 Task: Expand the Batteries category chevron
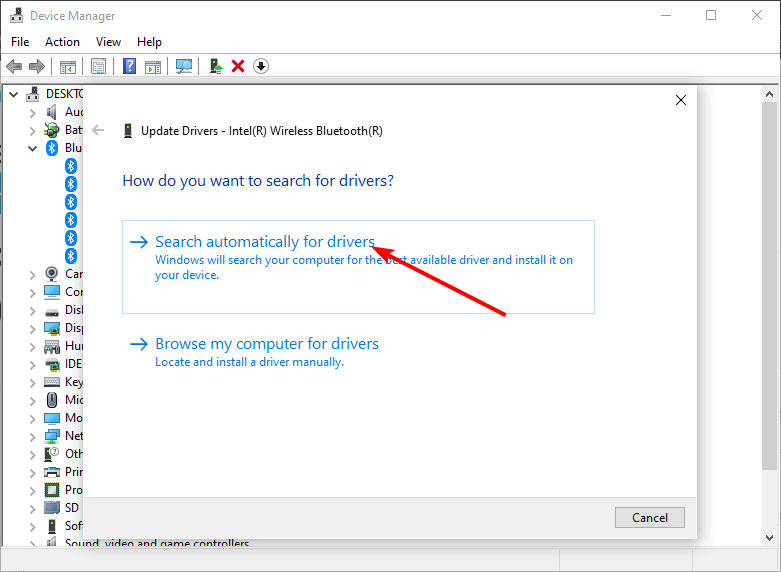[x=33, y=131]
